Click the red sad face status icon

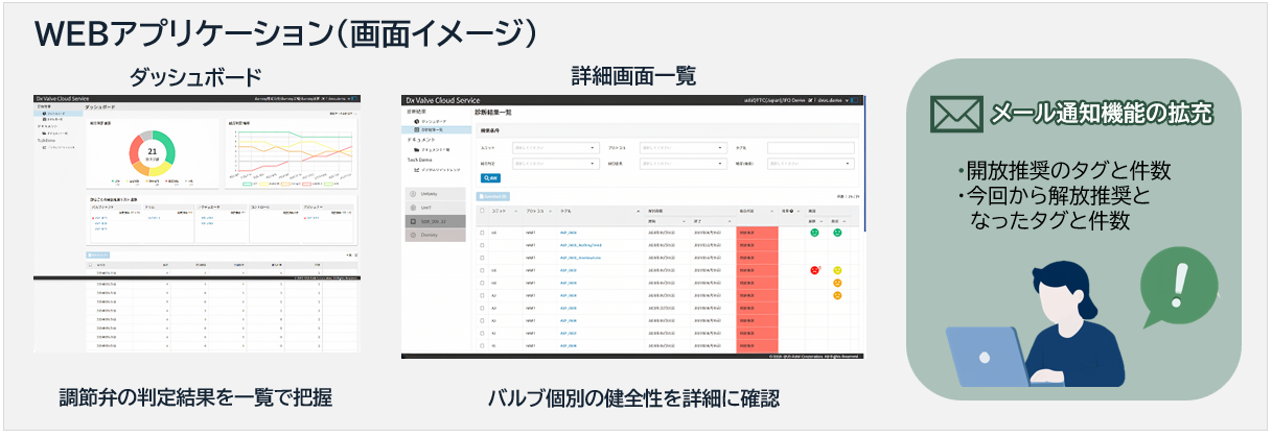(x=815, y=270)
